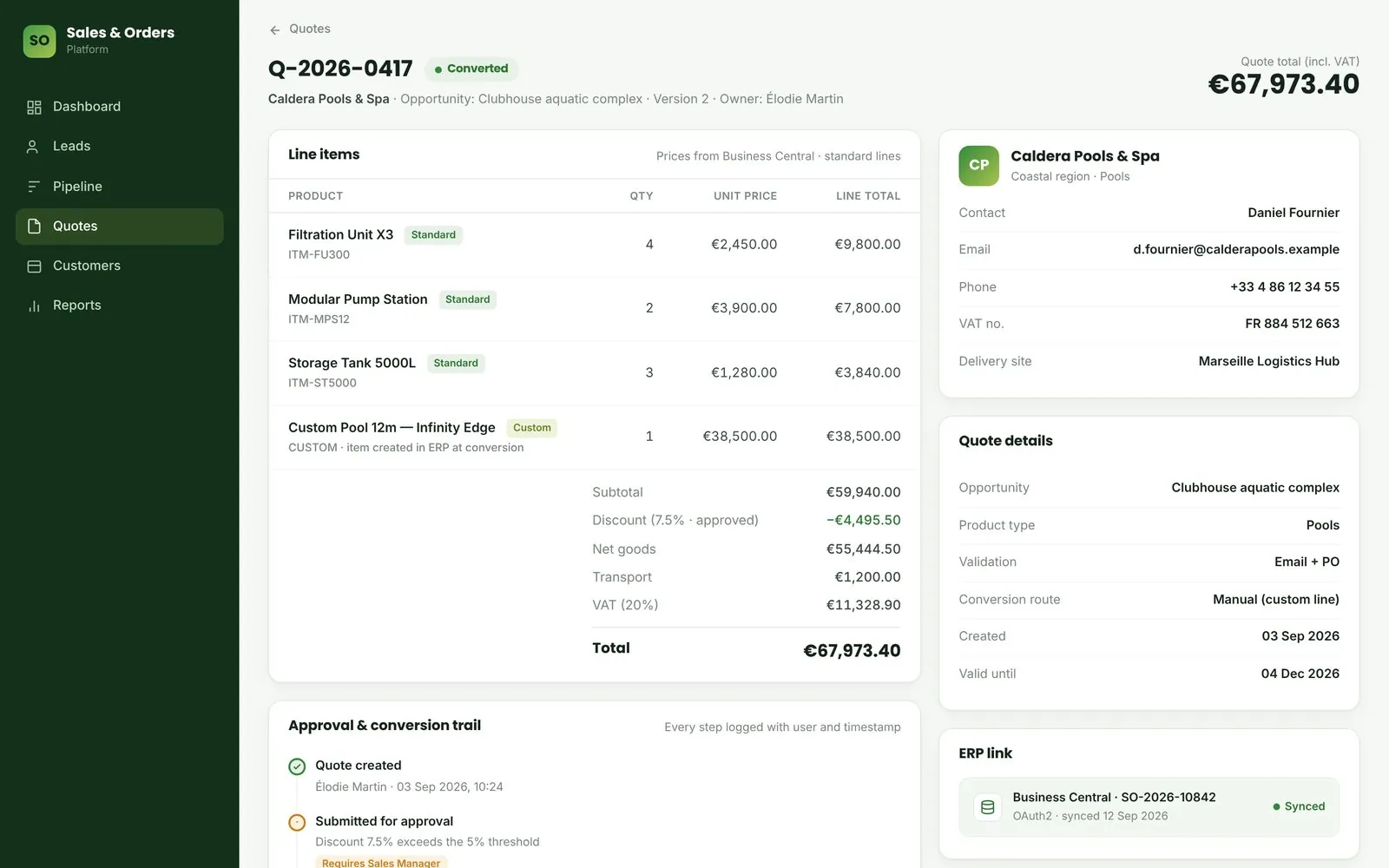Select the Modular Pump Station product name
This screenshot has height=868, width=1389.
pos(358,299)
